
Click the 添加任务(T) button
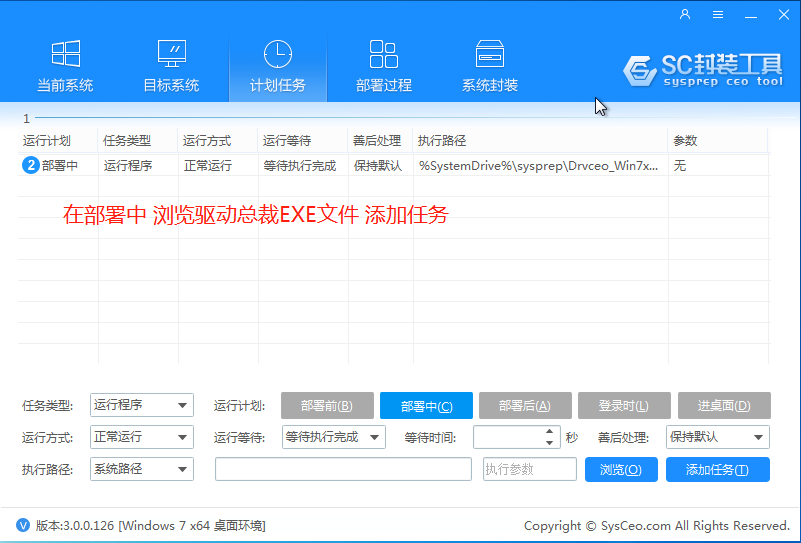coord(718,469)
